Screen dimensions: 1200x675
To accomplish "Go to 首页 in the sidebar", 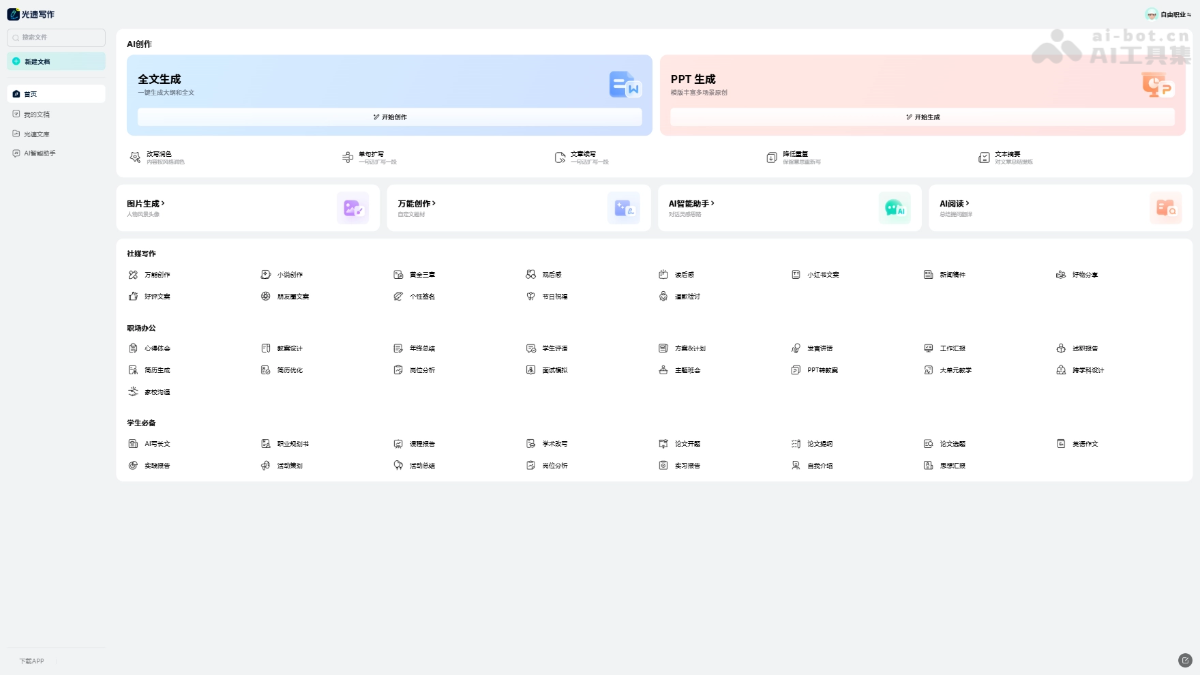I will click(56, 94).
